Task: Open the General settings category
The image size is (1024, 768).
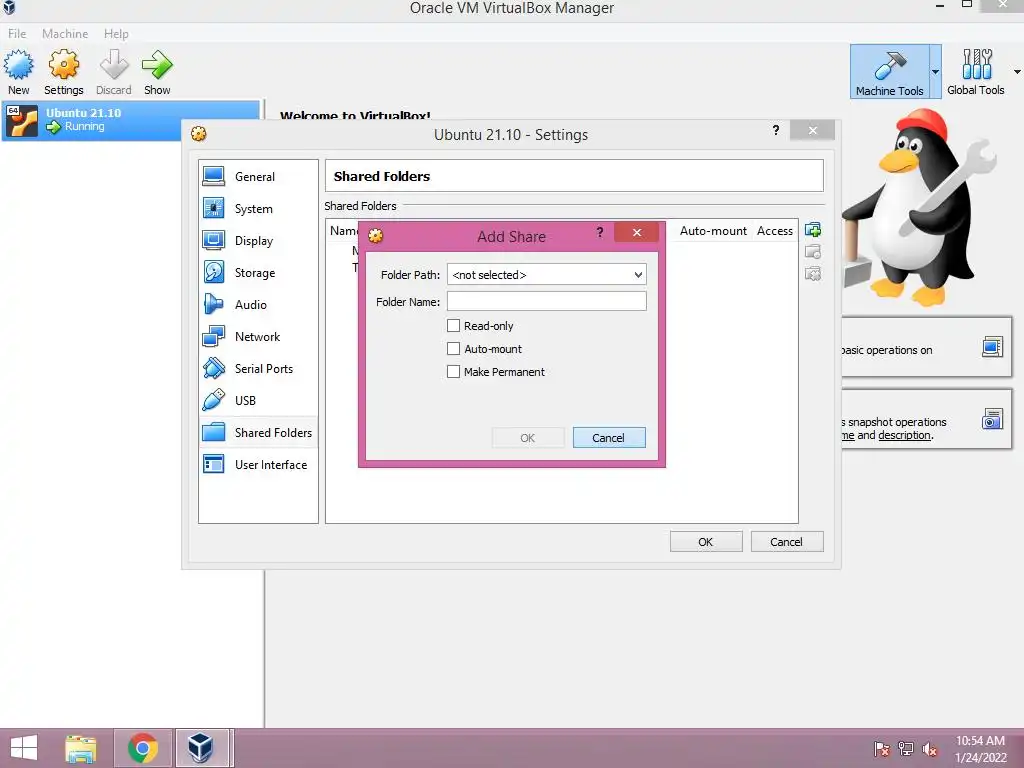Action: 255,176
